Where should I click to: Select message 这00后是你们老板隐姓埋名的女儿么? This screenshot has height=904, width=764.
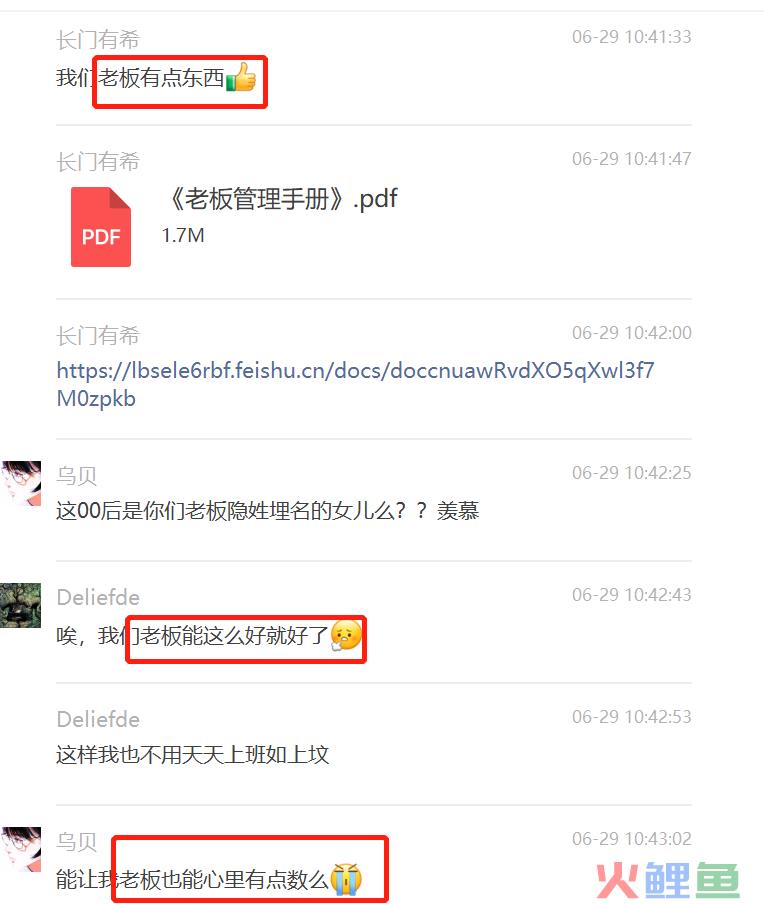[x=268, y=511]
